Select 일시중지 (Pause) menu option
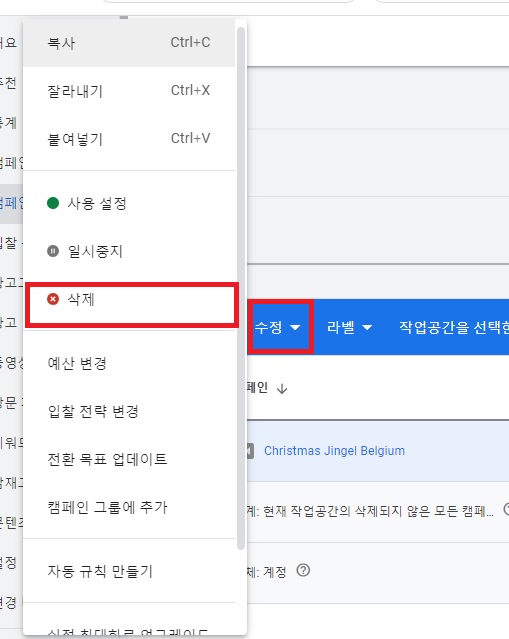The height and width of the screenshot is (639, 509). point(129,251)
